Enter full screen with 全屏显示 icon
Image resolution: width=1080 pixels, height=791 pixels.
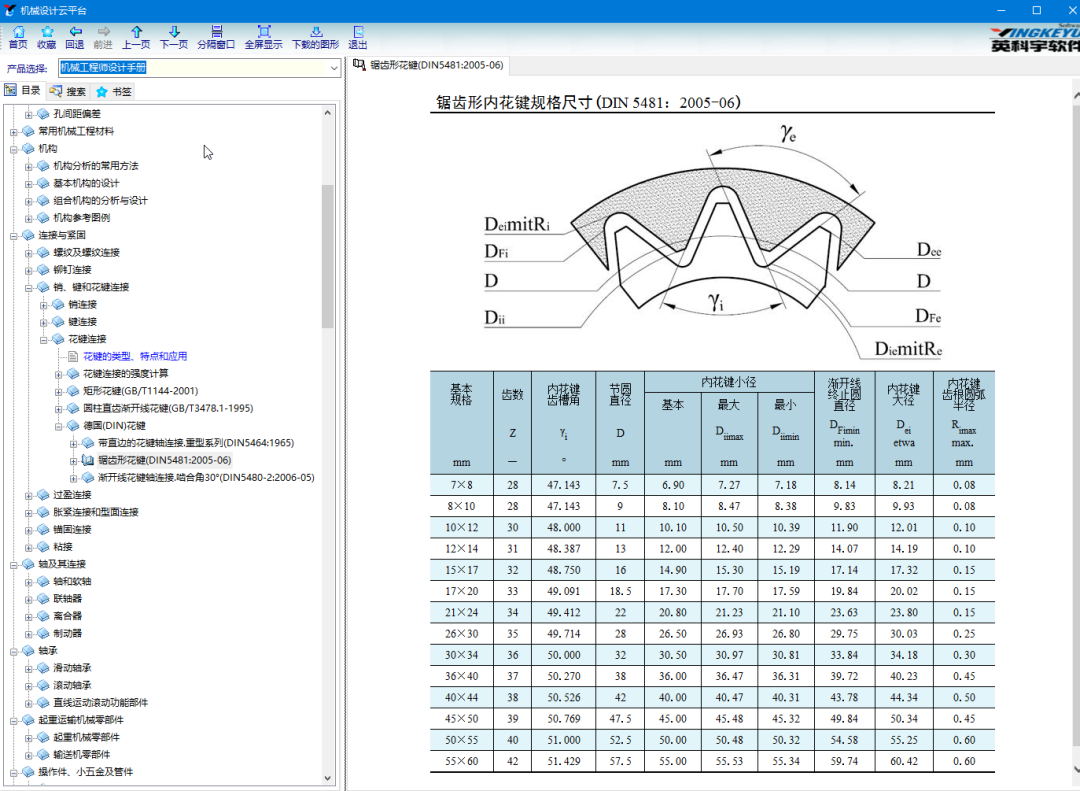tap(263, 37)
